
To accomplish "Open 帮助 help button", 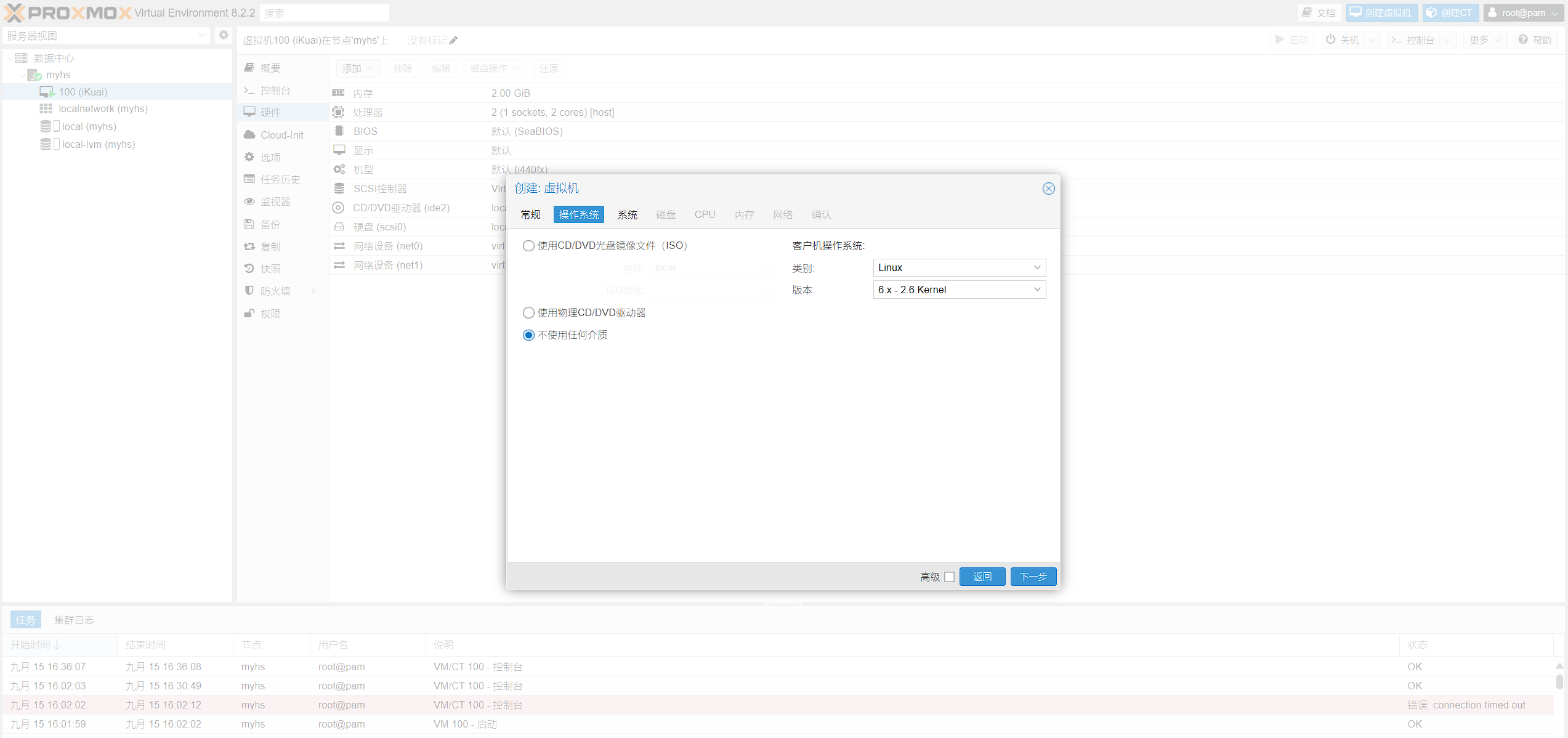I will click(1535, 40).
